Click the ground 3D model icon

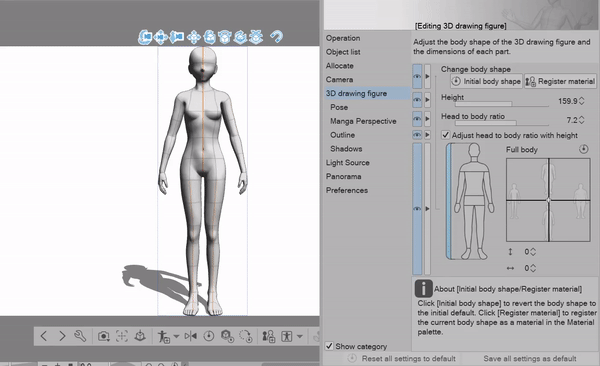140,336
